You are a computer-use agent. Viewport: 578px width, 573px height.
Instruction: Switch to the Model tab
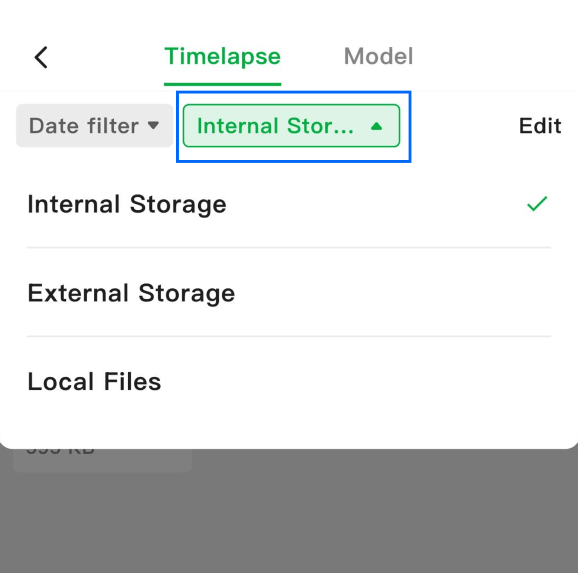pos(378,56)
